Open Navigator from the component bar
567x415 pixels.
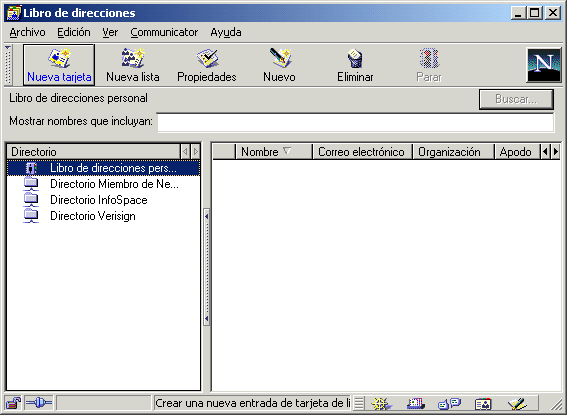click(x=380, y=403)
